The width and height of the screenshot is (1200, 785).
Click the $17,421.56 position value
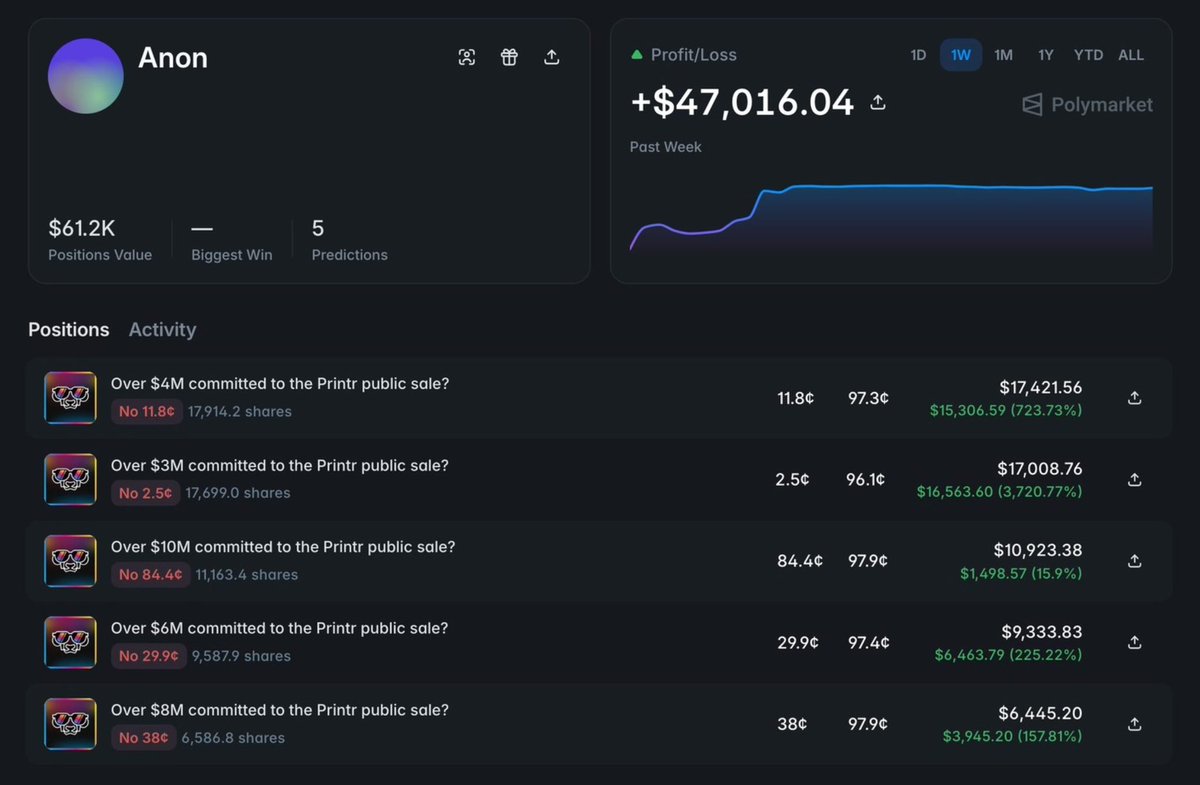pyautogui.click(x=1040, y=387)
